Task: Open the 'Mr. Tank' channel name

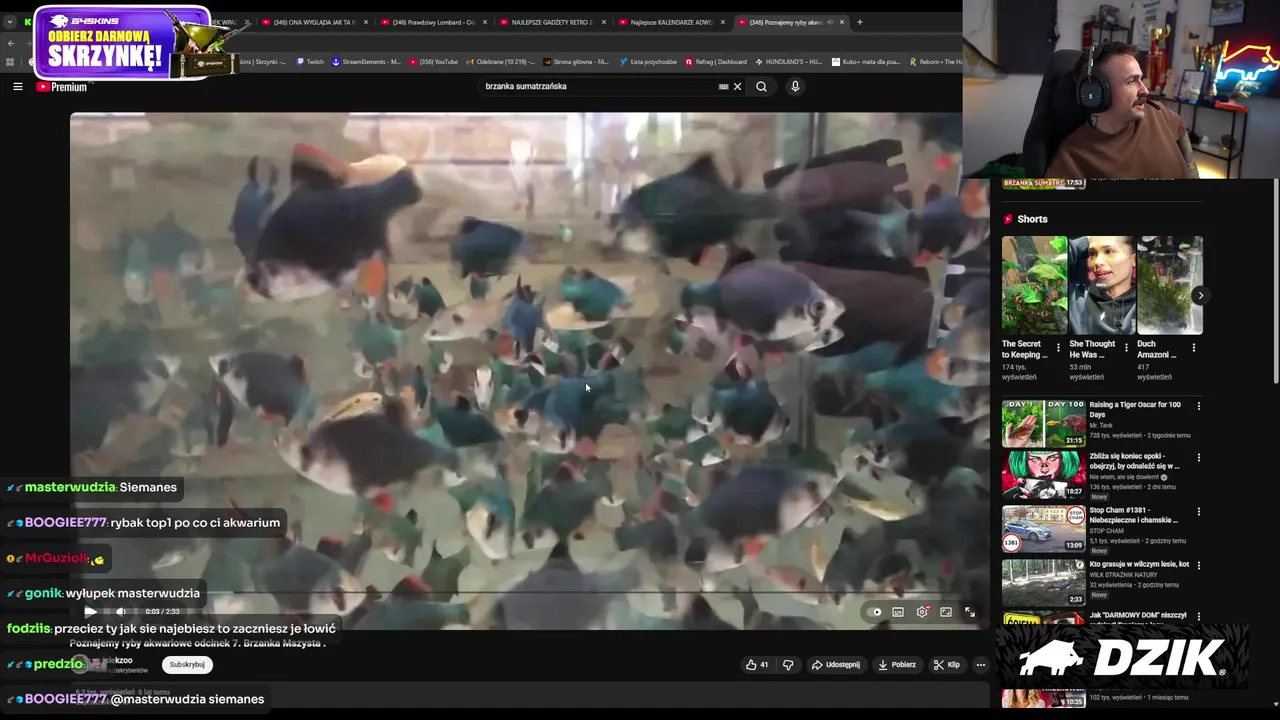Action: tap(1103, 426)
